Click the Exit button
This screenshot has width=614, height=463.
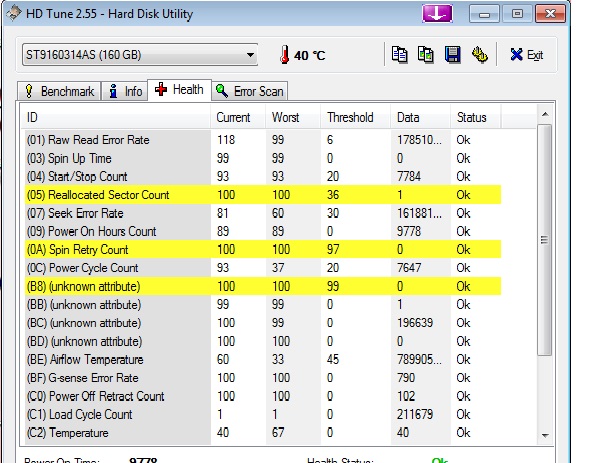pyautogui.click(x=526, y=55)
